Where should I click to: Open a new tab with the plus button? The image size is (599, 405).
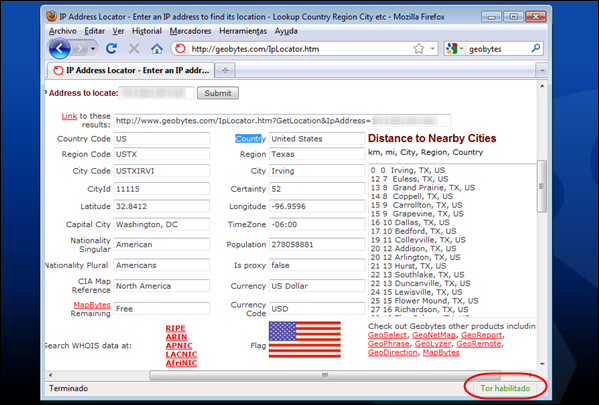(225, 70)
